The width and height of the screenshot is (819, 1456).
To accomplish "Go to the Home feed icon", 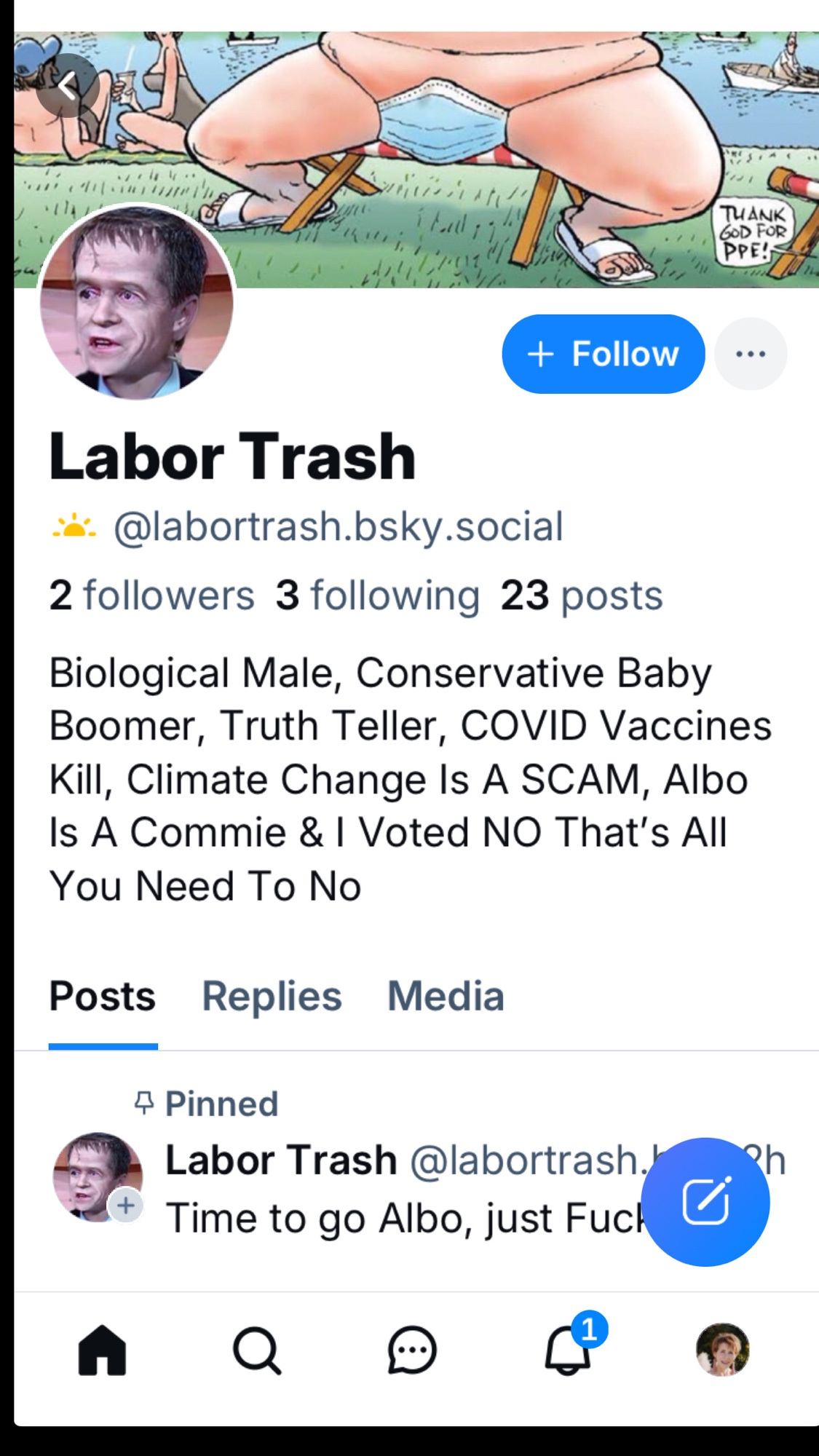I will click(x=102, y=1350).
